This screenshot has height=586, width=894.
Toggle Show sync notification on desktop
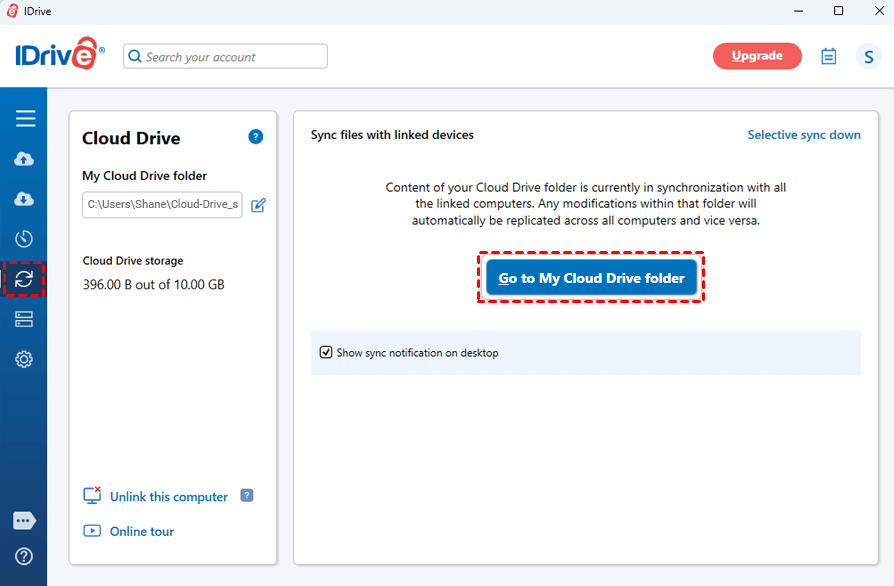(326, 353)
